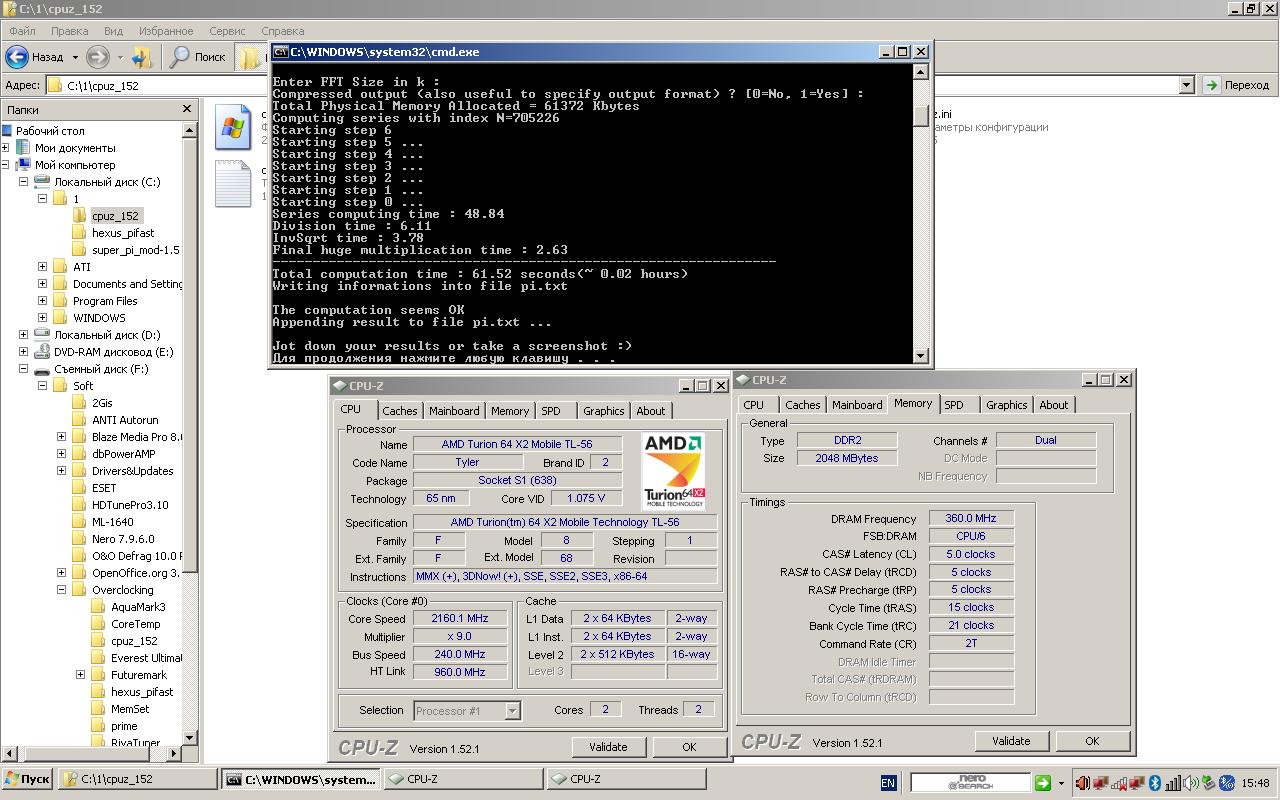Open the volume speaker tray icon
The image size is (1280, 800).
(1190, 783)
